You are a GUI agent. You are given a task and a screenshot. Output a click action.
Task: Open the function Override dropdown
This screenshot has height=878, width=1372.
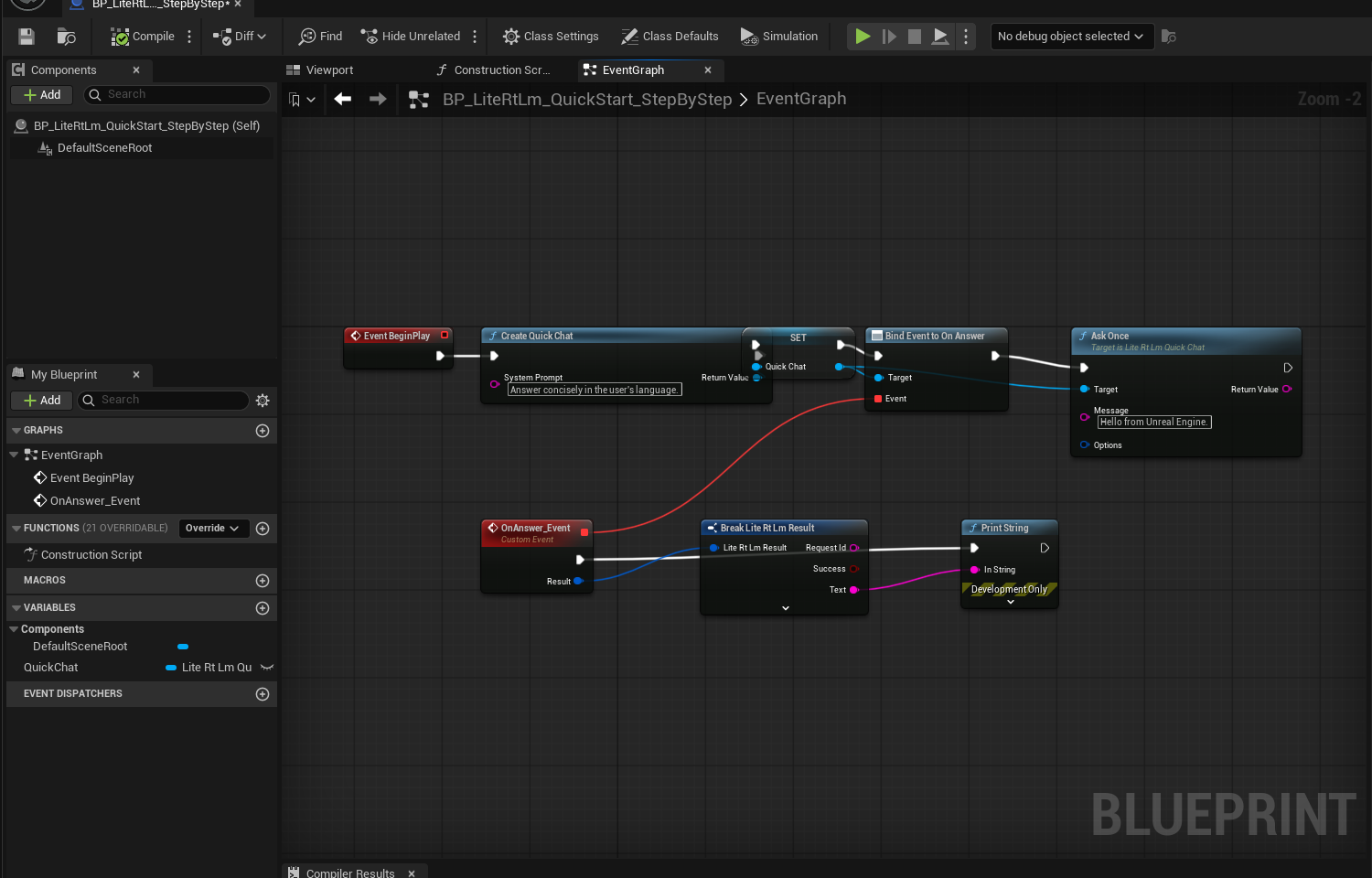[x=212, y=529]
